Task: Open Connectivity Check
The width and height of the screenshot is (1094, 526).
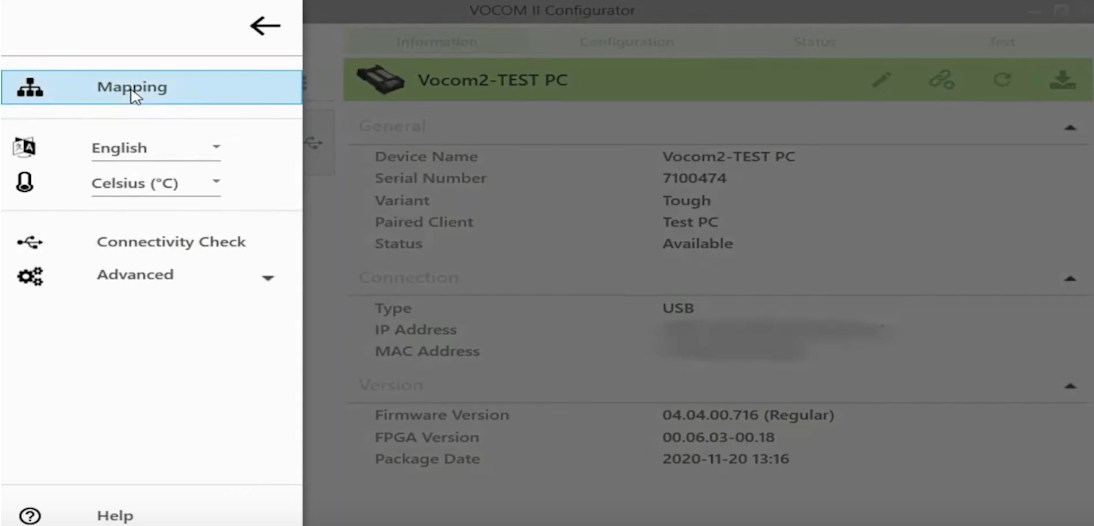Action: pyautogui.click(x=171, y=242)
